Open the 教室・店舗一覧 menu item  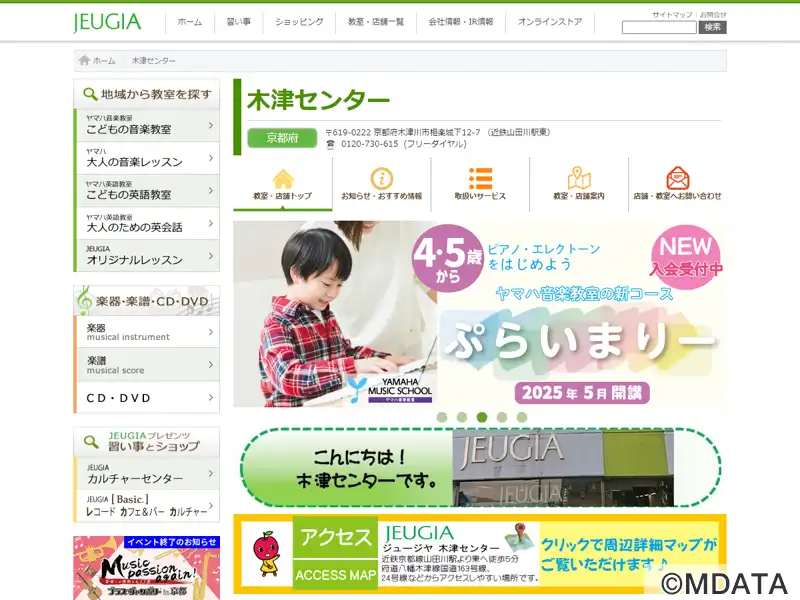(x=376, y=22)
